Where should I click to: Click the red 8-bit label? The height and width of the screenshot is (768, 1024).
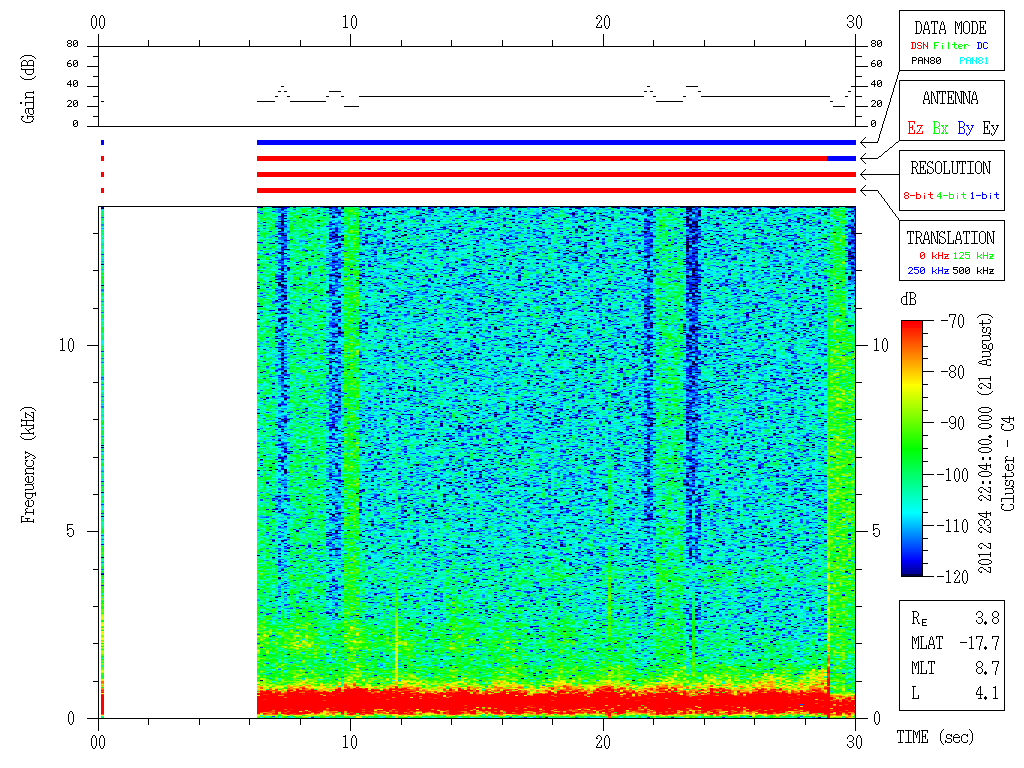coord(918,195)
